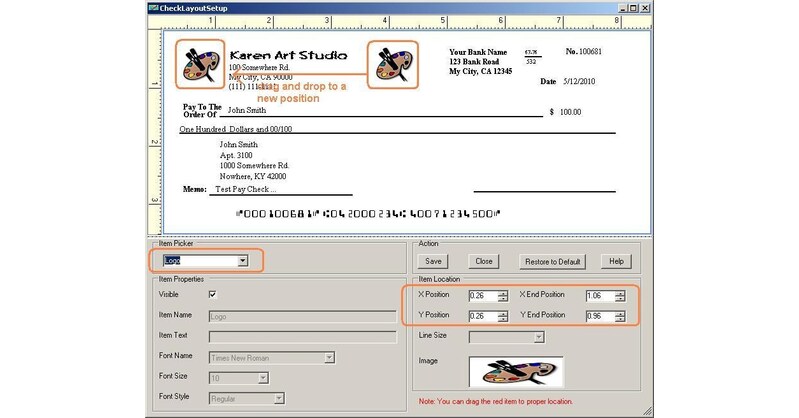Open Help from the Action panel
This screenshot has width=799, height=418.
(617, 261)
